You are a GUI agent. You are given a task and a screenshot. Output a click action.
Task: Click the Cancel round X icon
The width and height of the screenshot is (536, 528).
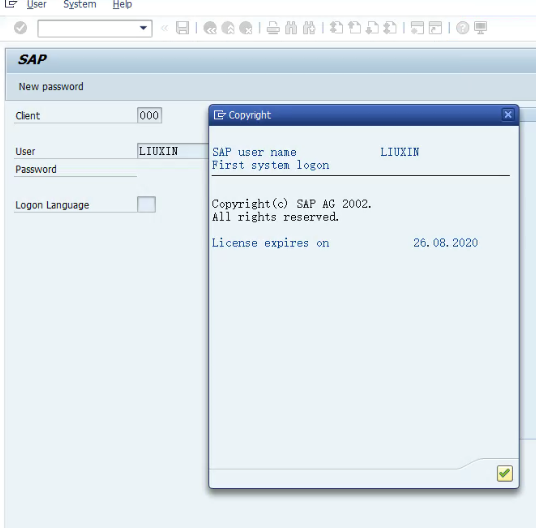pos(246,28)
